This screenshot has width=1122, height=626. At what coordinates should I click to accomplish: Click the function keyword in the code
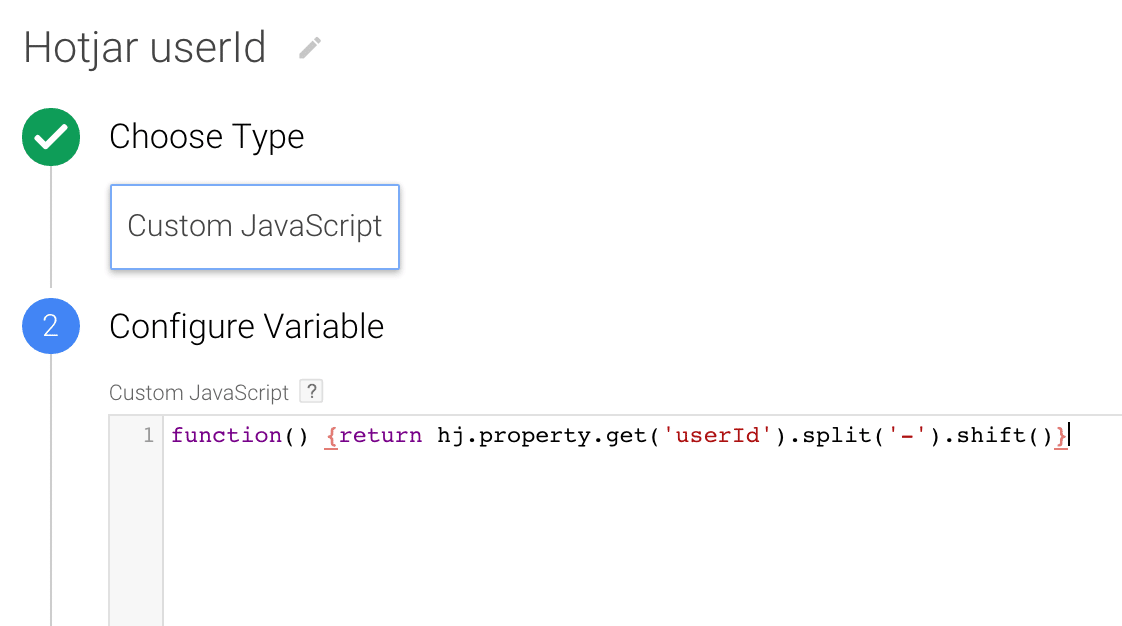(x=226, y=435)
